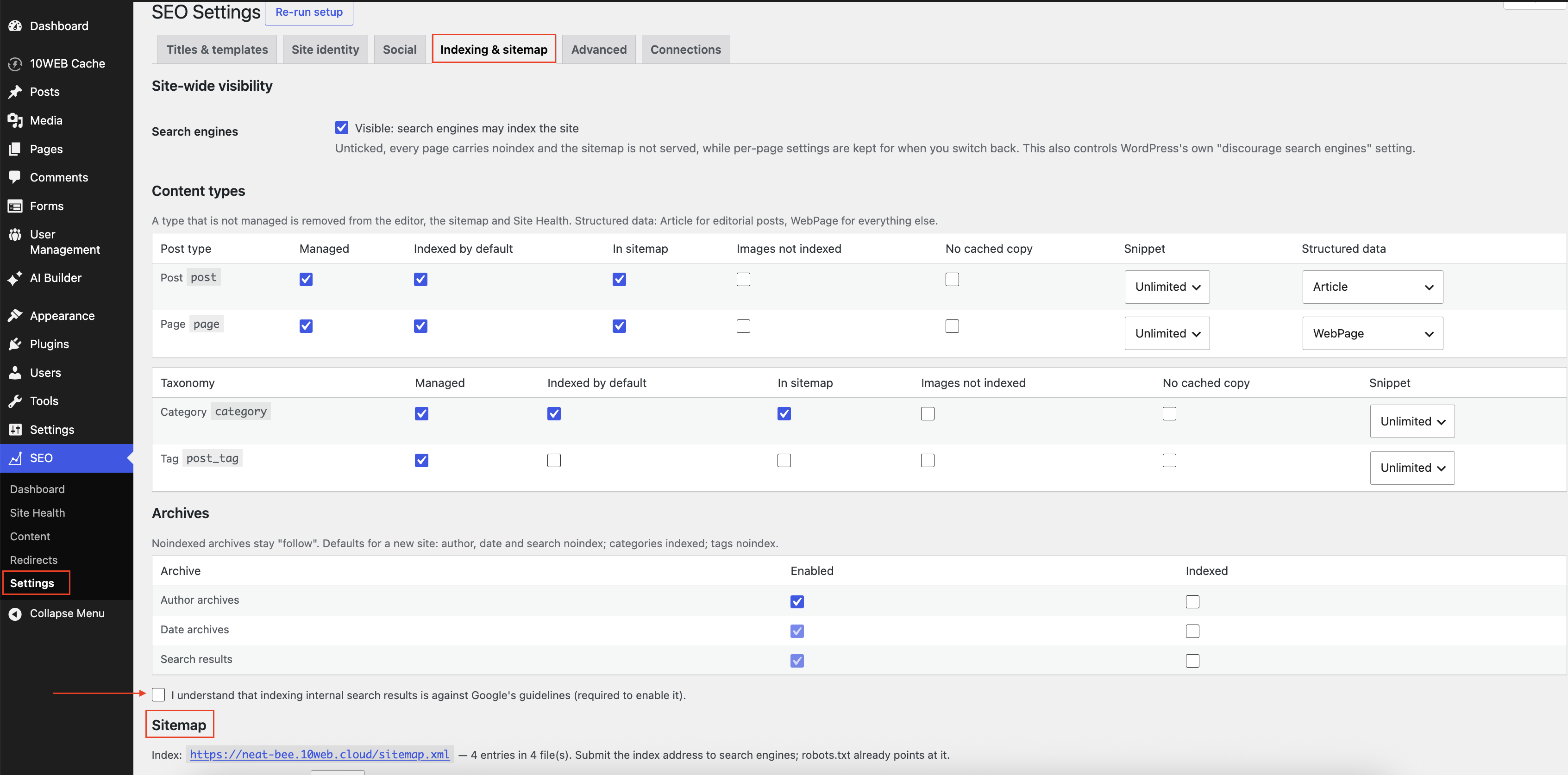The width and height of the screenshot is (1568, 775).
Task: Switch to Titles & templates tab
Action: (217, 49)
